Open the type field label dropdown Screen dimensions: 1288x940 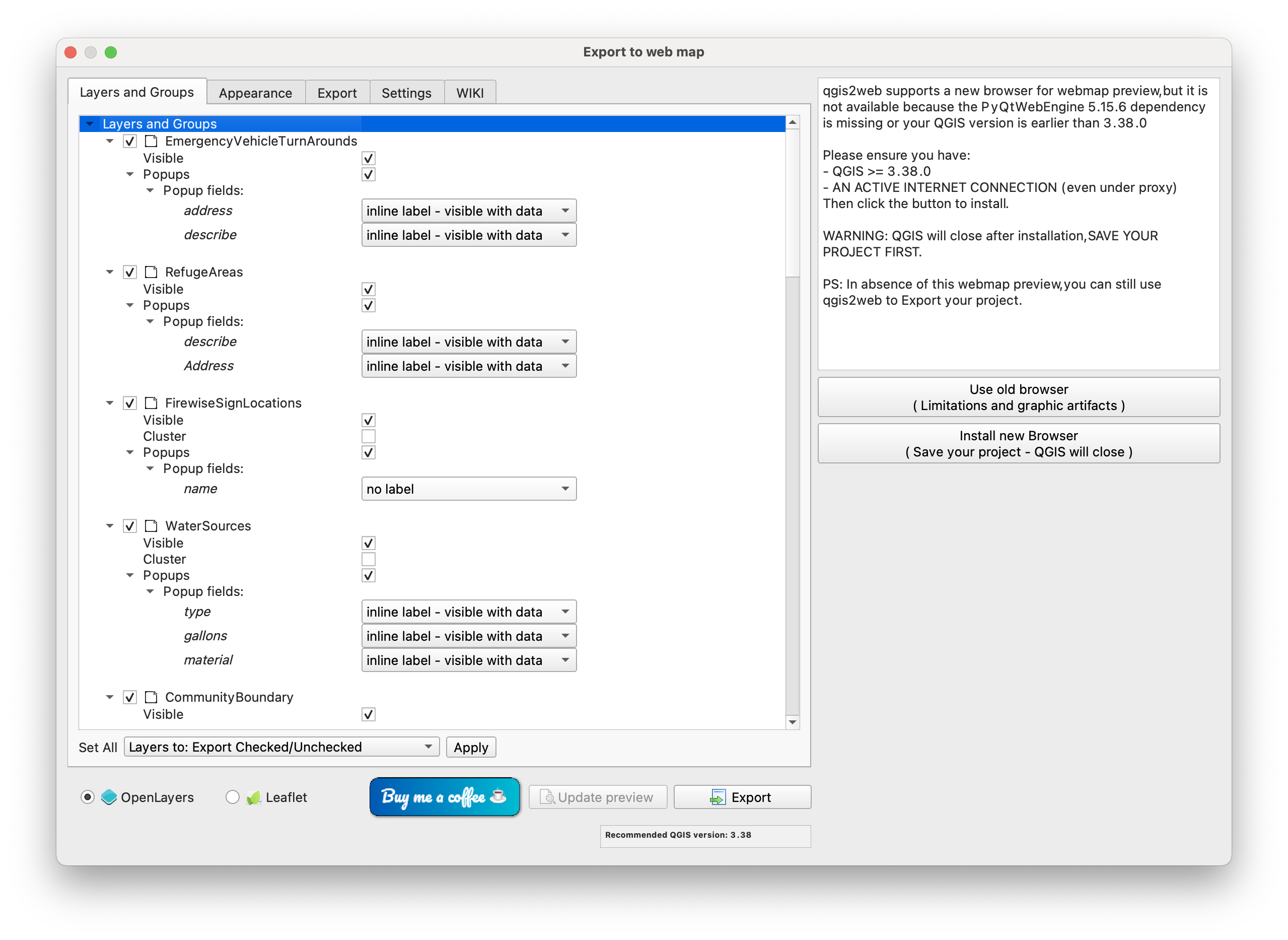tap(469, 612)
